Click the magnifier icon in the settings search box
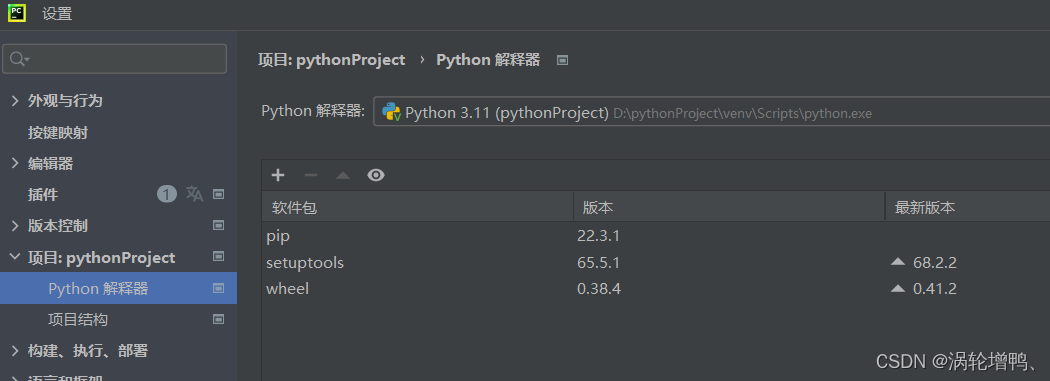This screenshot has height=381, width=1050. point(18,59)
